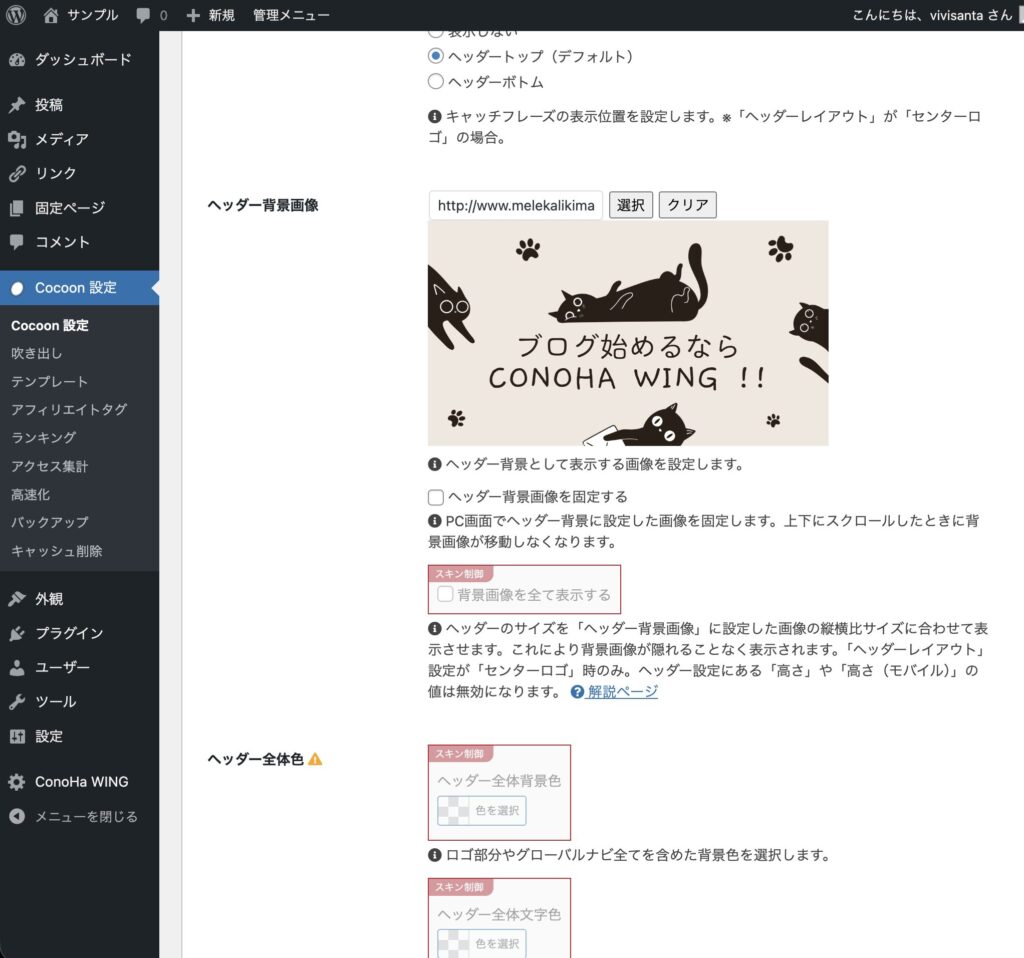This screenshot has height=958, width=1024.
Task: Open the 管理メニュー in top bar
Action: pyautogui.click(x=290, y=15)
